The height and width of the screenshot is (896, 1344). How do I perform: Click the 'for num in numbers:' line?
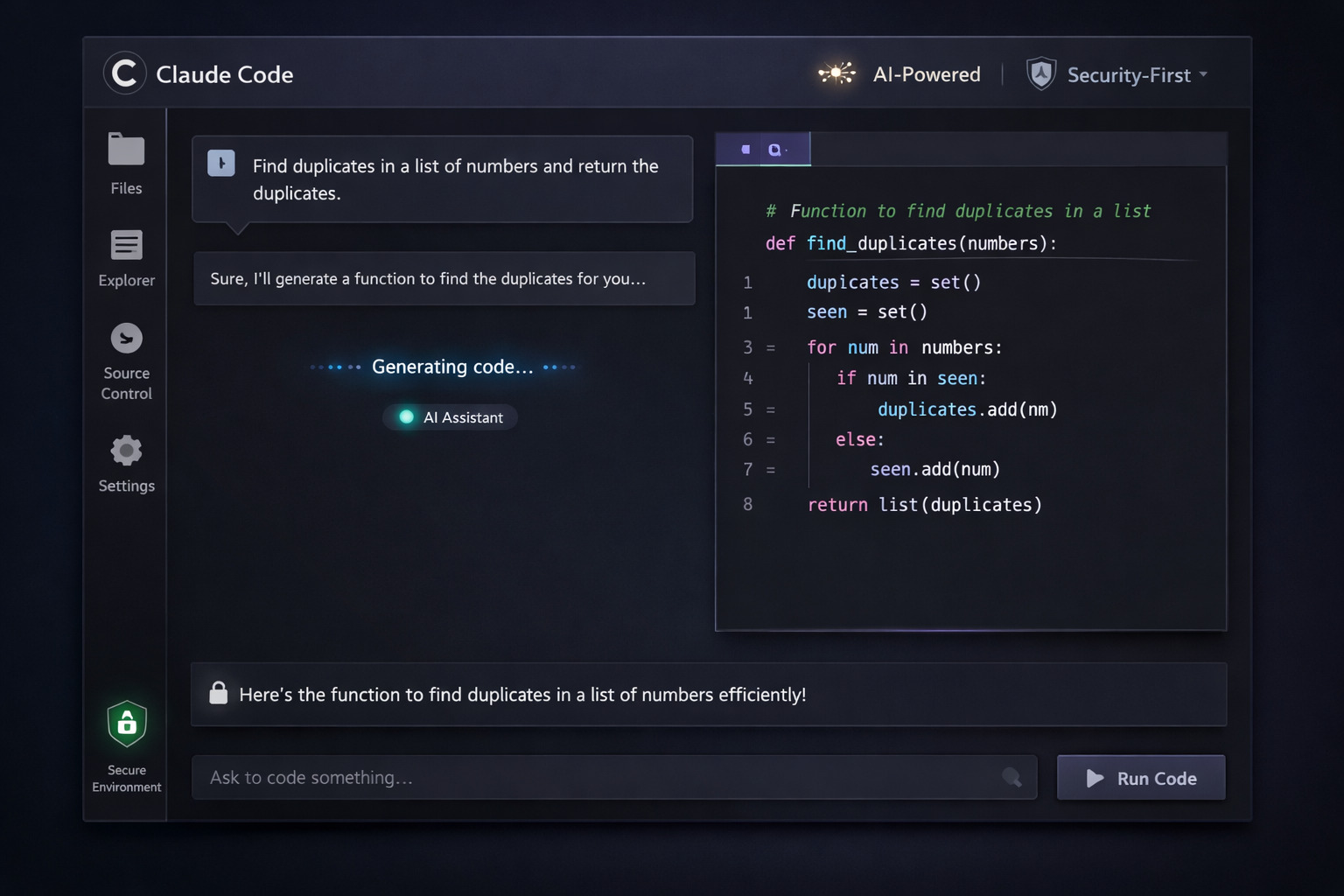tap(904, 347)
